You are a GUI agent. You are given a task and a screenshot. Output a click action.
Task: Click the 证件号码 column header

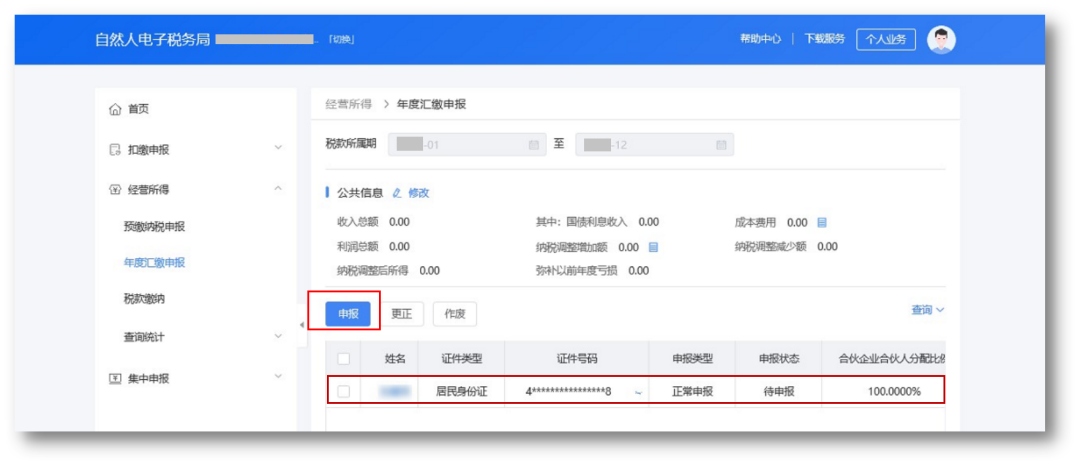point(577,359)
